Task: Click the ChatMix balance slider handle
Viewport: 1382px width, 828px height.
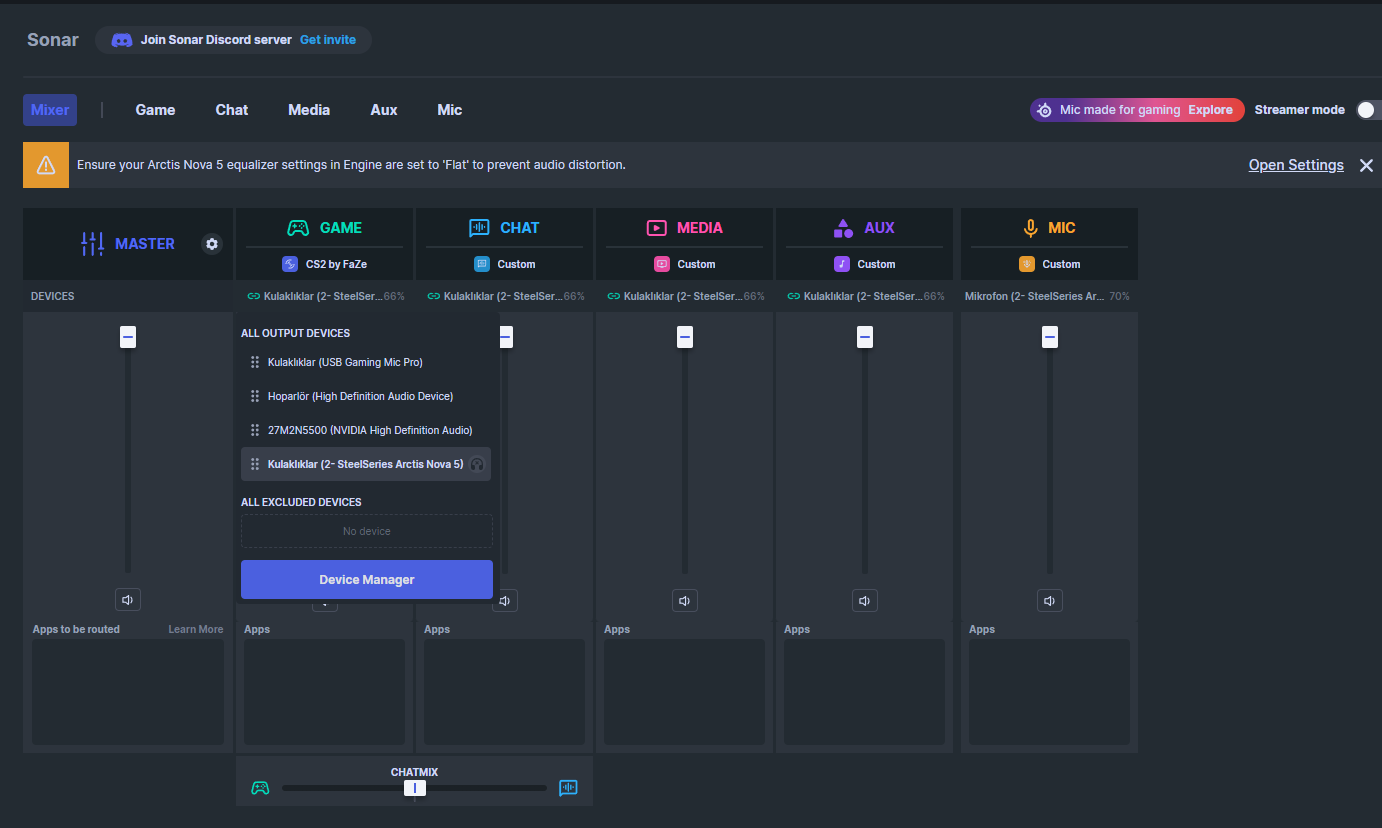Action: (415, 788)
